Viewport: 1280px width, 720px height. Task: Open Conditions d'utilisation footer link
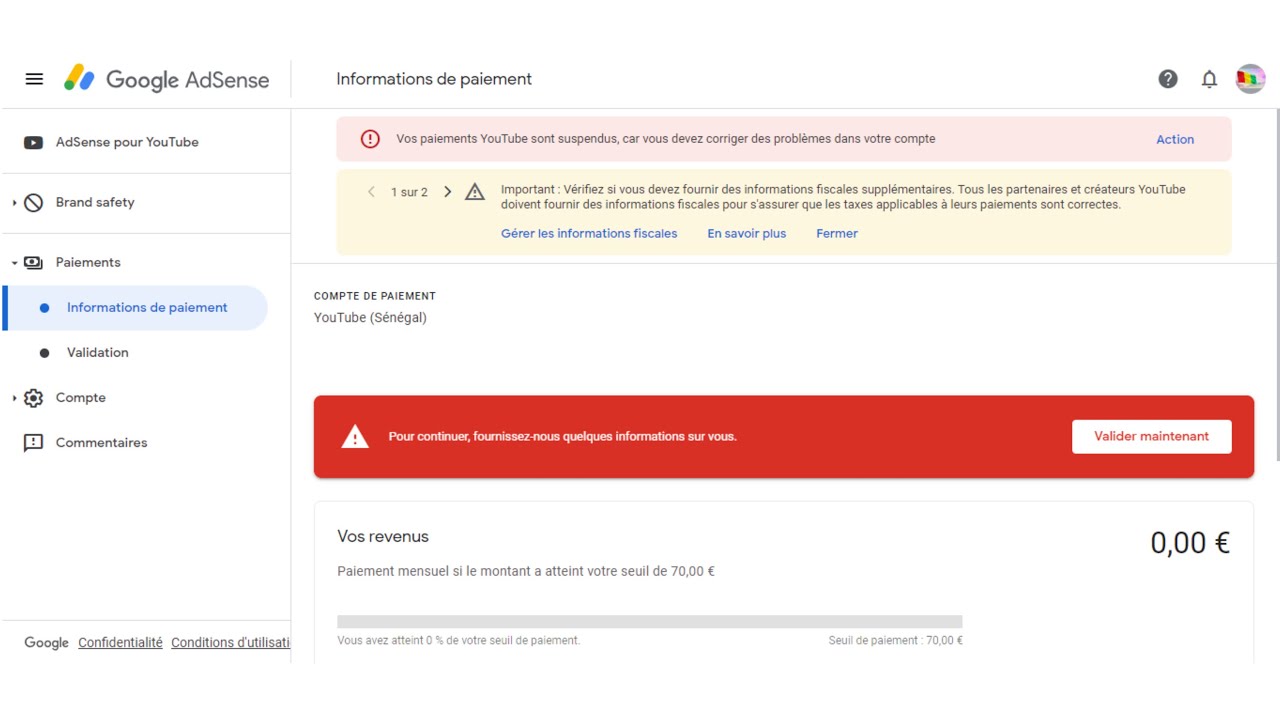coord(230,642)
